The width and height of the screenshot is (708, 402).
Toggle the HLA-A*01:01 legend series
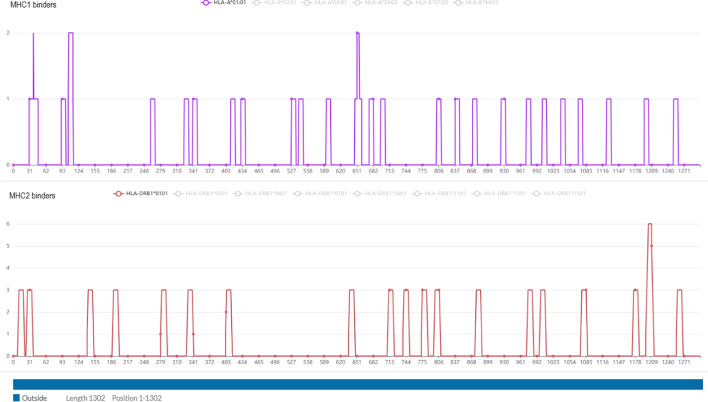(x=226, y=3)
